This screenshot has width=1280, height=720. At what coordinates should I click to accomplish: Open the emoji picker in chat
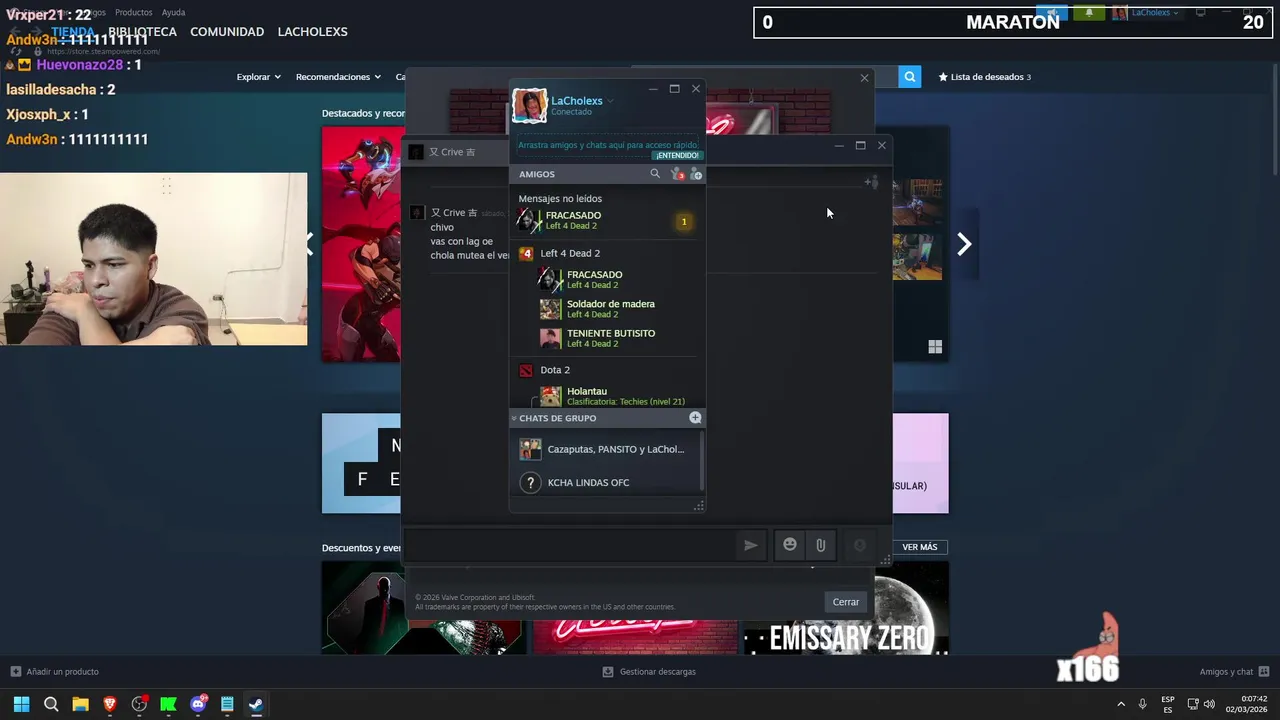coord(790,544)
